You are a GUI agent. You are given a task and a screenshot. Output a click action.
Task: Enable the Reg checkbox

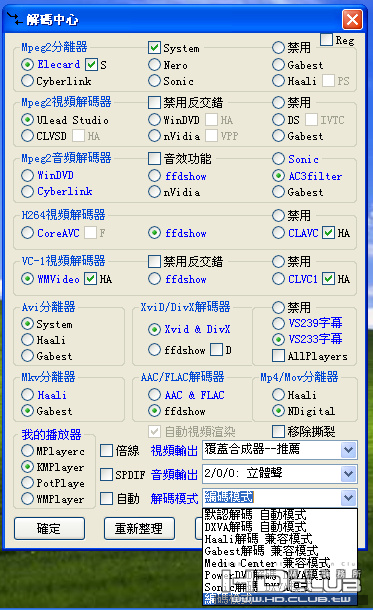(x=326, y=40)
